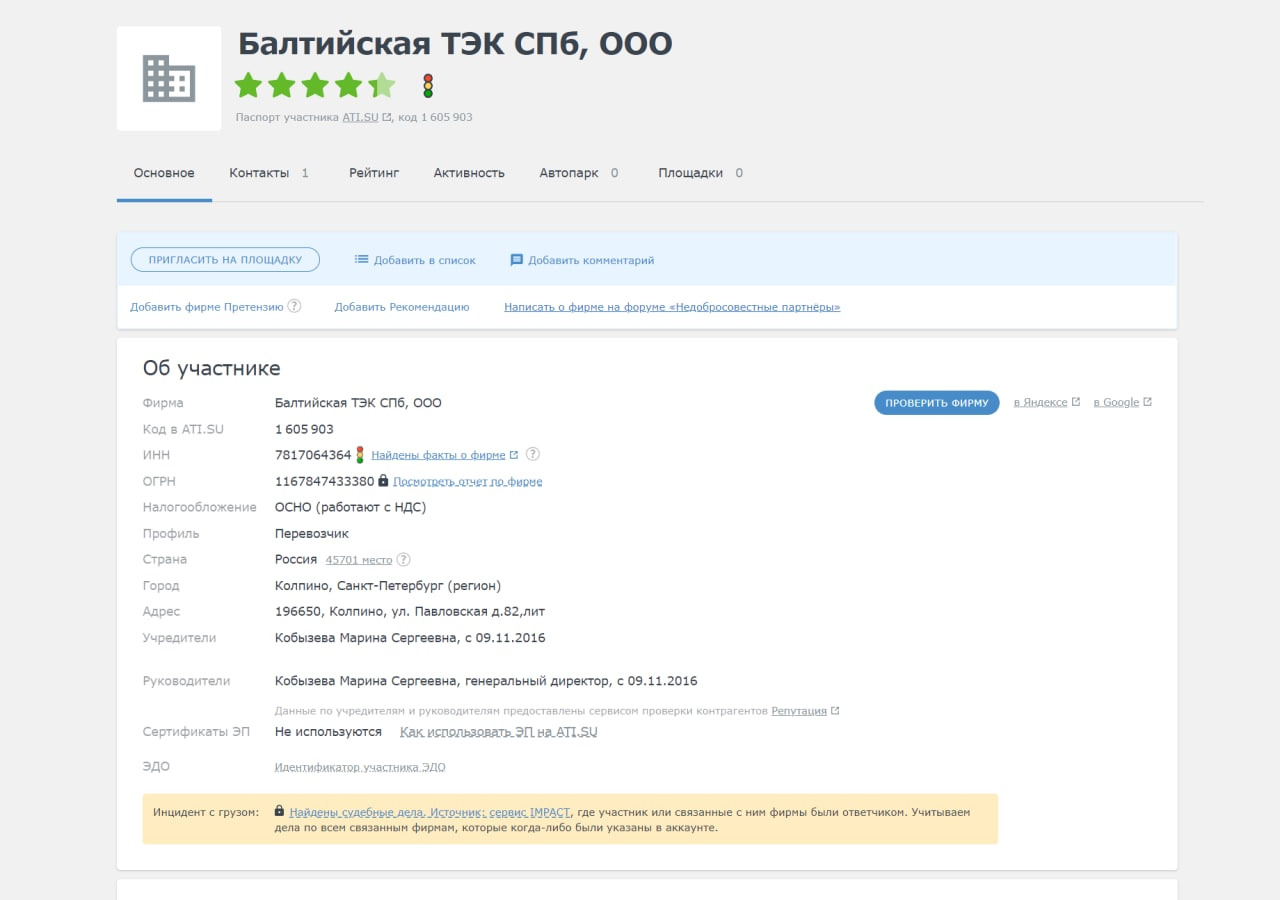Viewport: 1280px width, 900px height.
Task: Go to the Активность tab
Action: pos(469,173)
